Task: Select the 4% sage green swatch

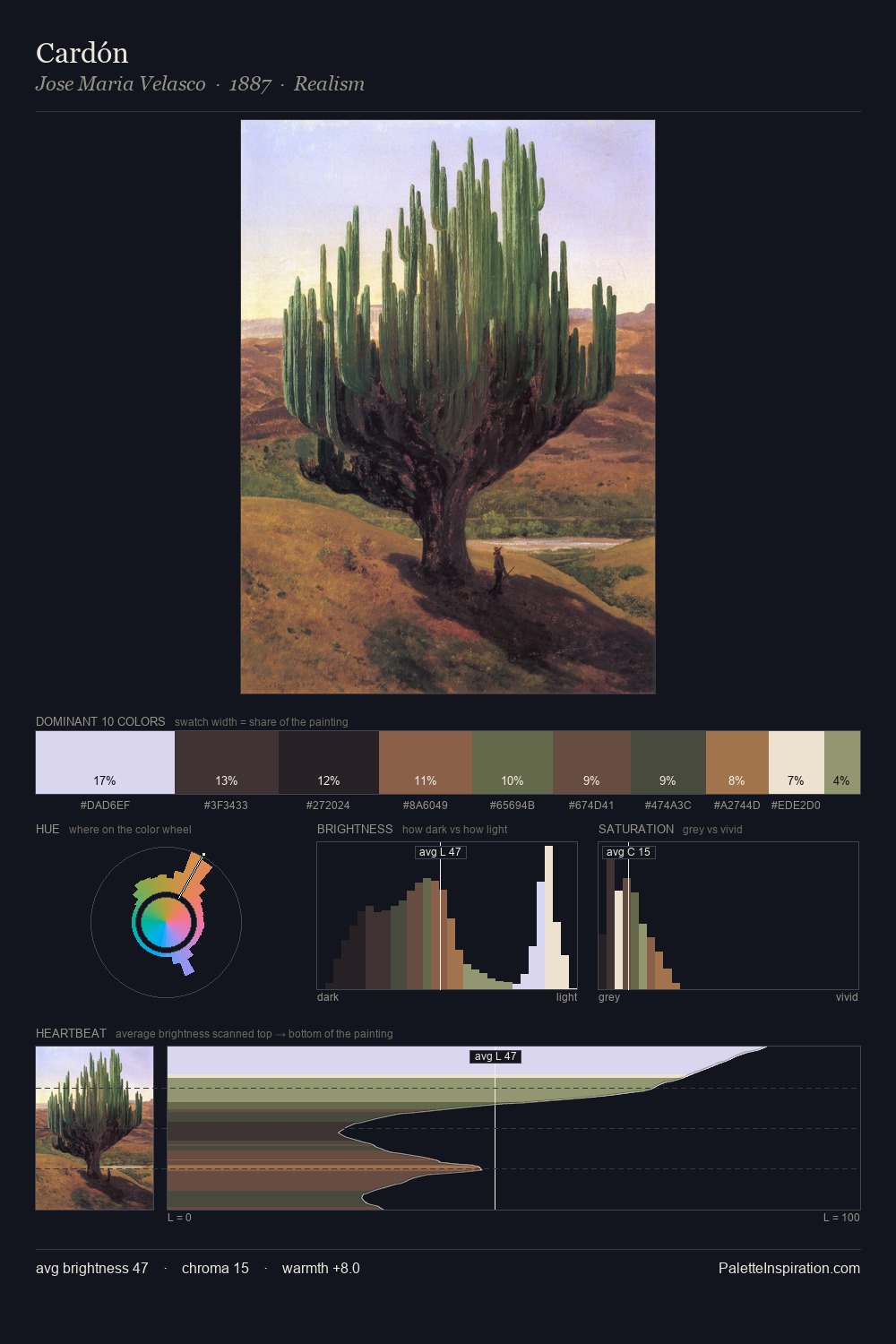Action: pos(841,762)
